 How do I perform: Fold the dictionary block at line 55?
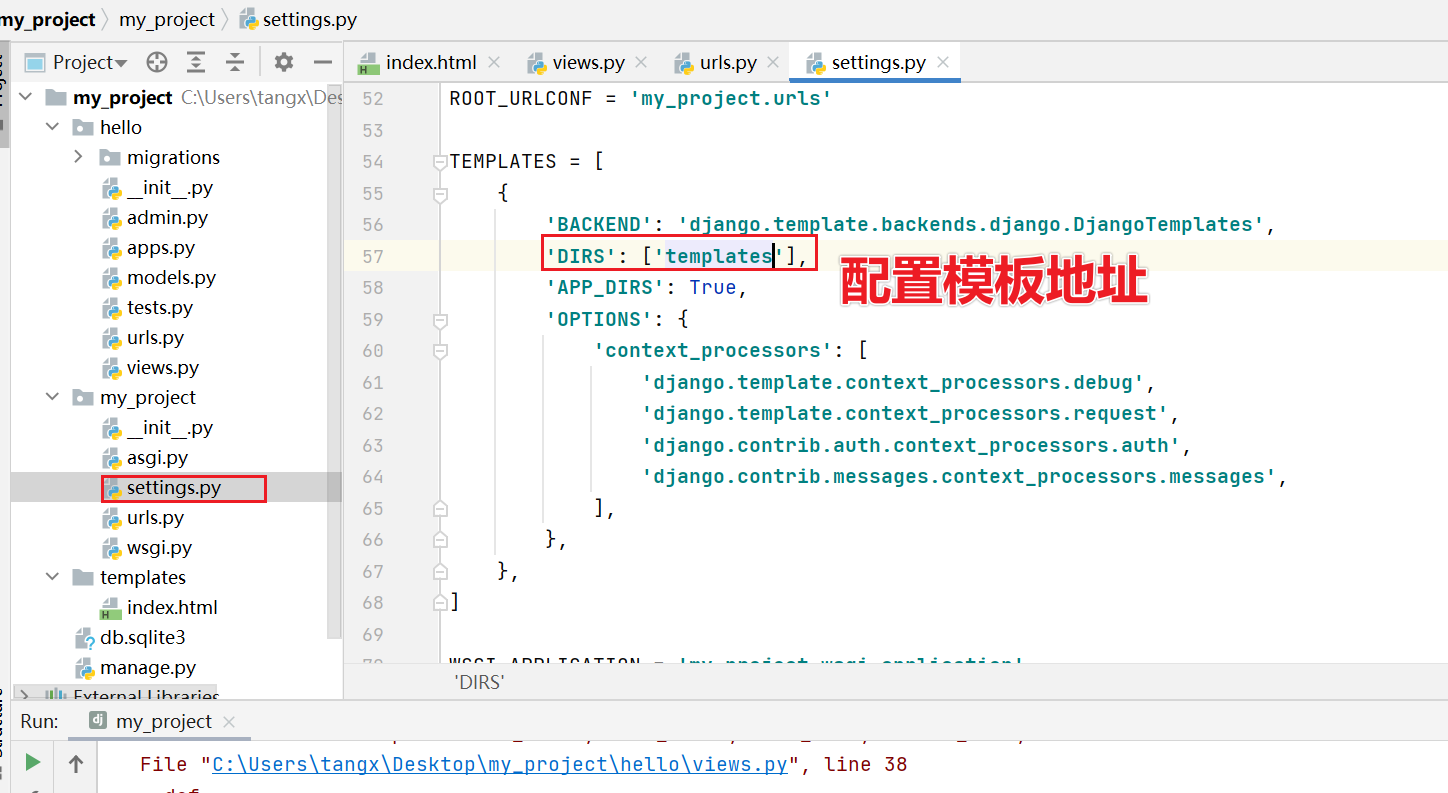[439, 193]
